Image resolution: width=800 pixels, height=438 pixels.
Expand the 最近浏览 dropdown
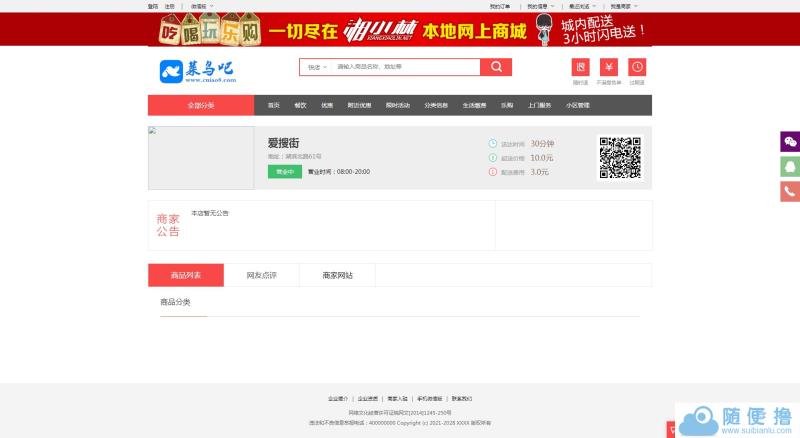pos(582,6)
